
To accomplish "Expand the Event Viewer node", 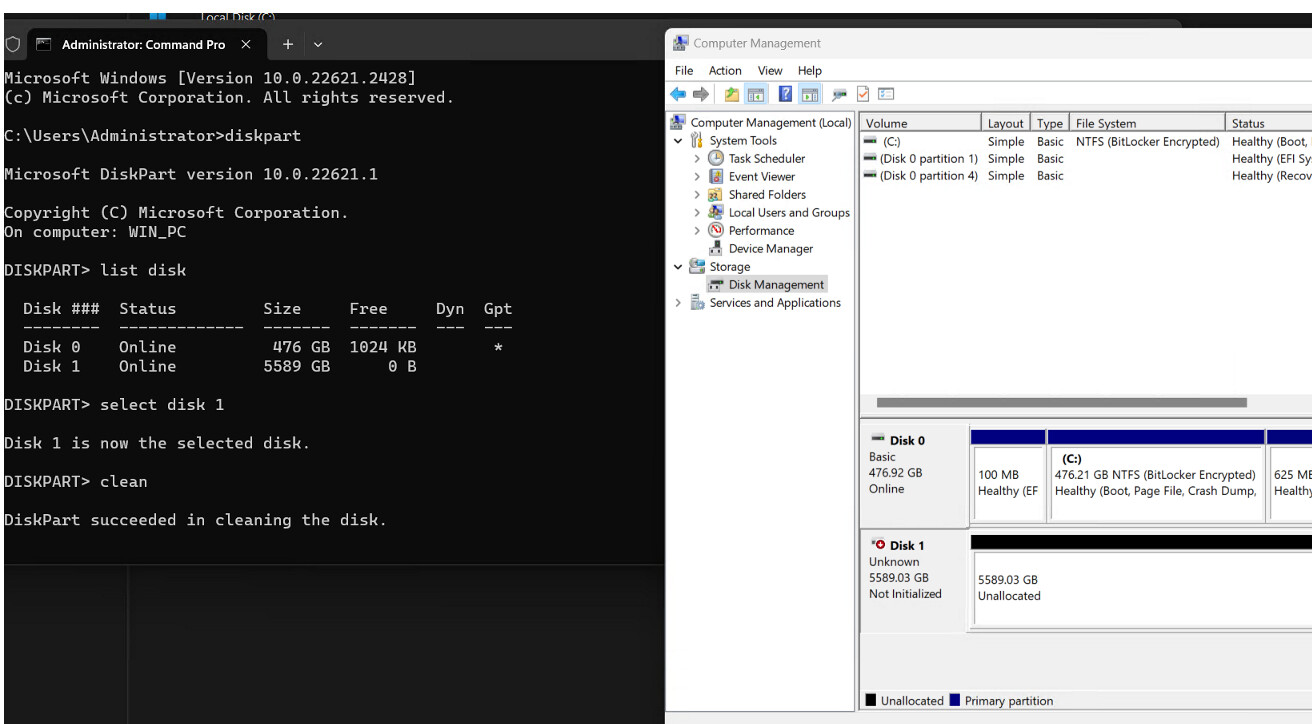I will (697, 177).
